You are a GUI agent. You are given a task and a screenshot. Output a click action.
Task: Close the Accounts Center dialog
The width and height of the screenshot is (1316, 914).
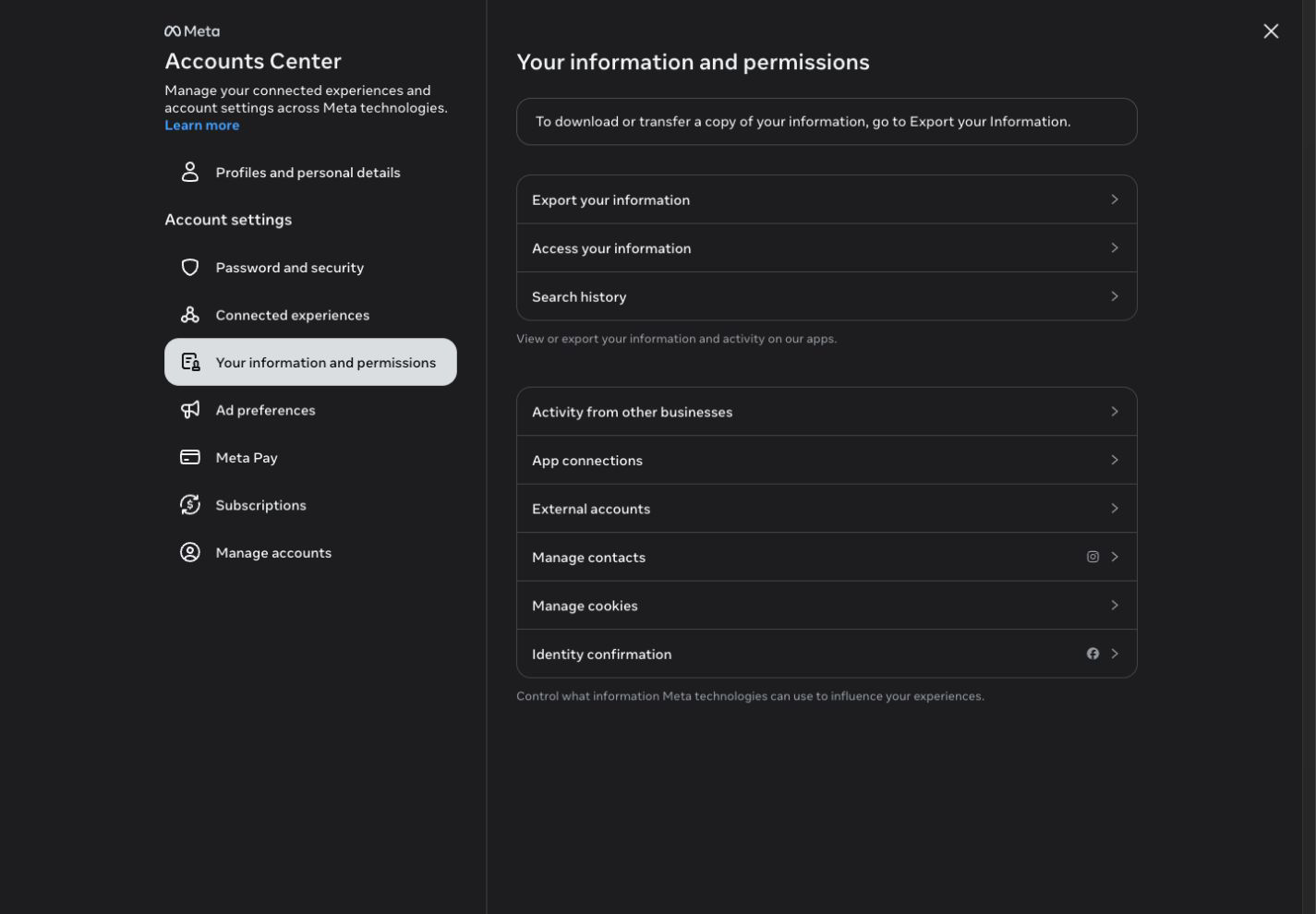pyautogui.click(x=1271, y=31)
